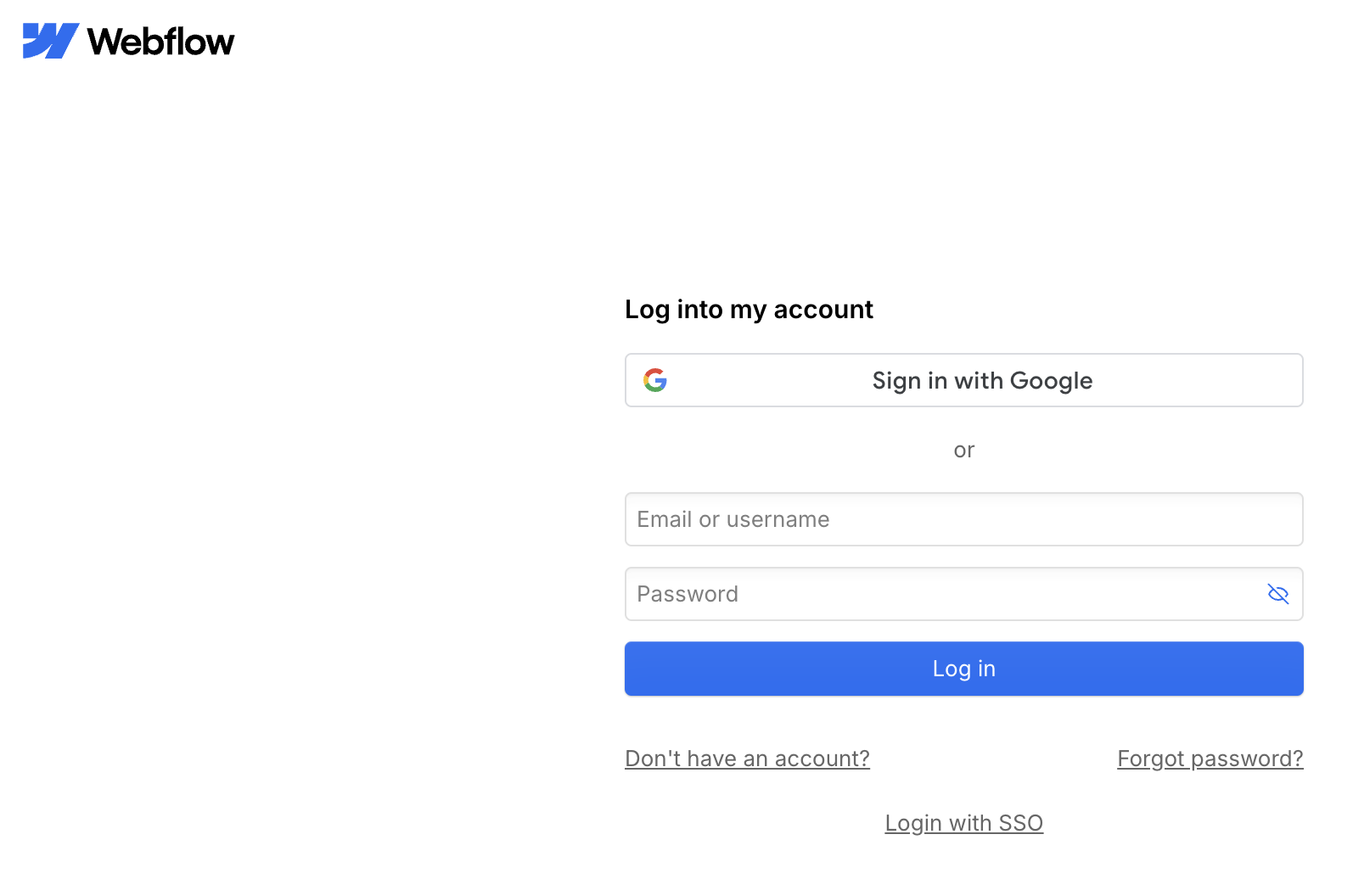
Task: Open the Login with SSO link
Action: 964,823
